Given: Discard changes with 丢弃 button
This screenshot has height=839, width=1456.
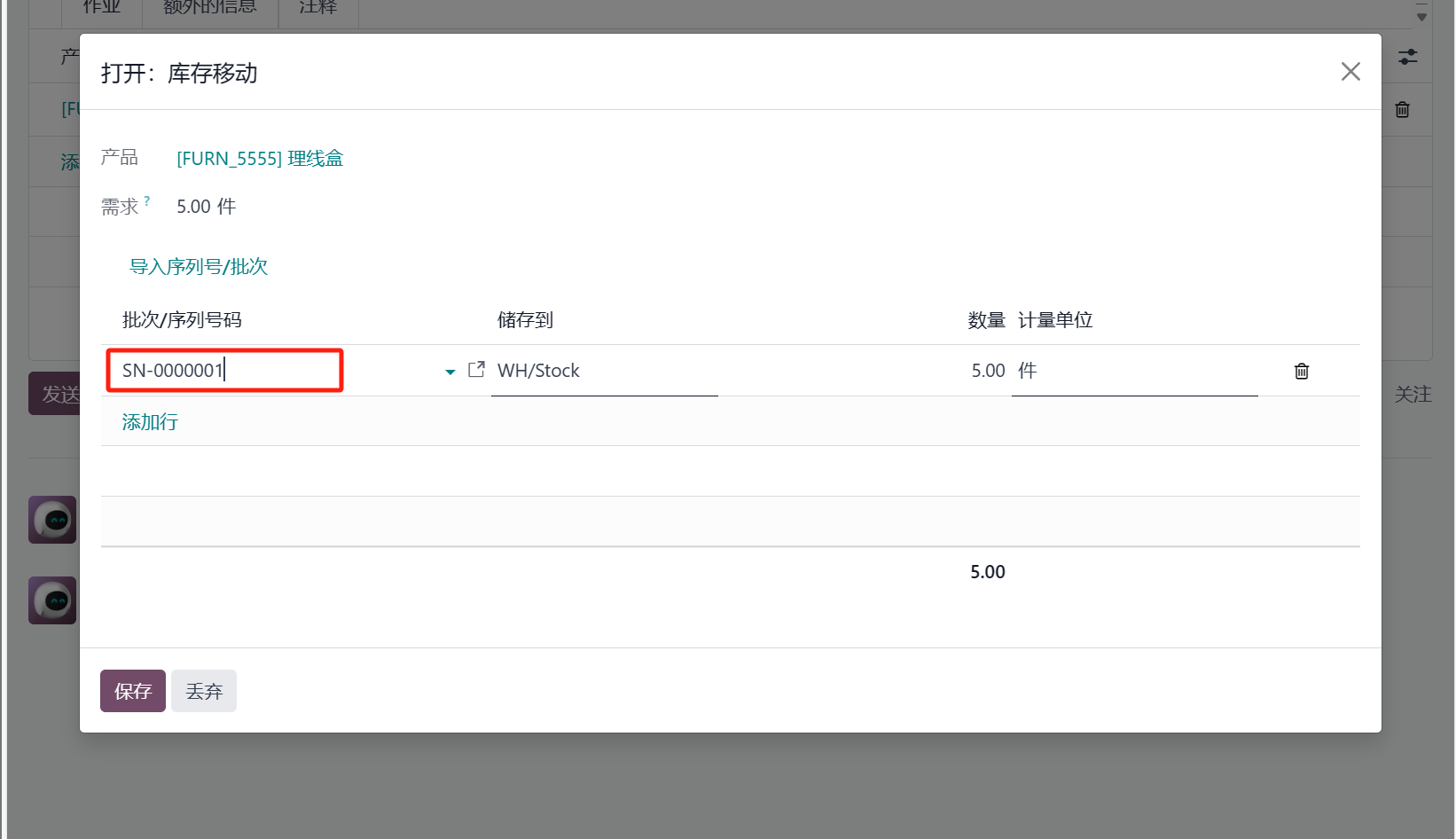Looking at the screenshot, I should tap(204, 691).
